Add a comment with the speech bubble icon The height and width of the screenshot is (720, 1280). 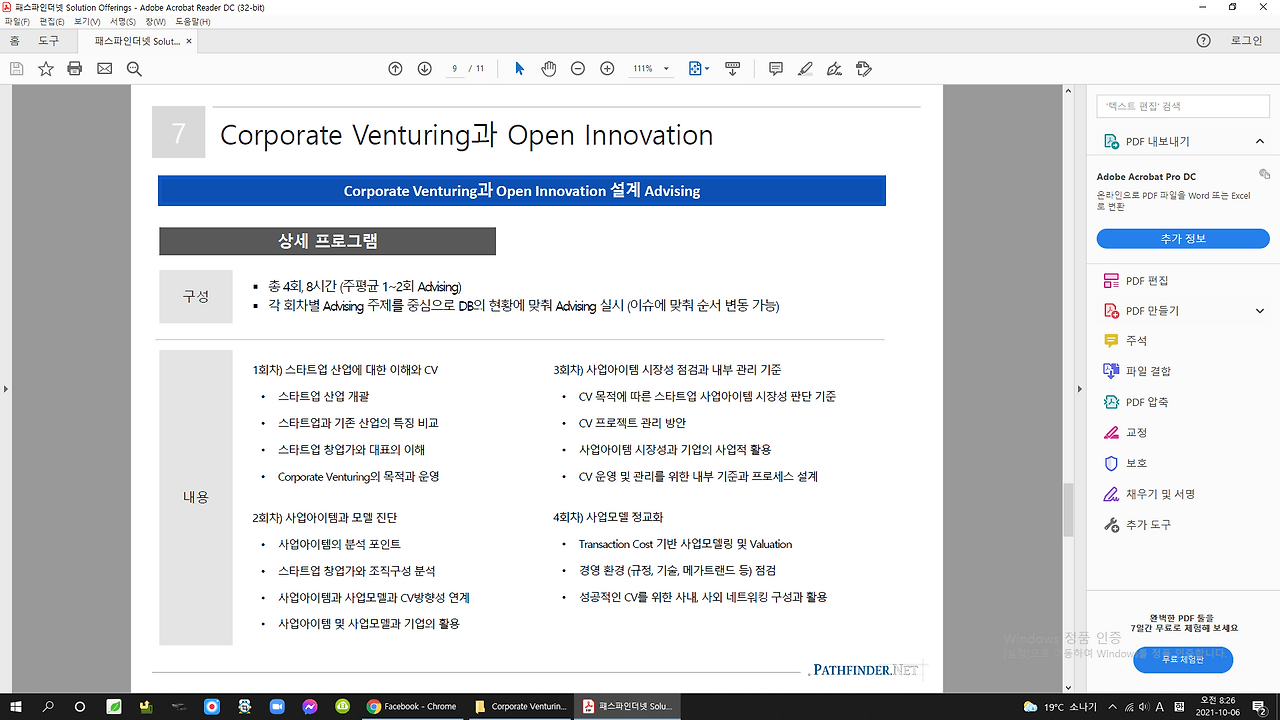click(x=776, y=69)
